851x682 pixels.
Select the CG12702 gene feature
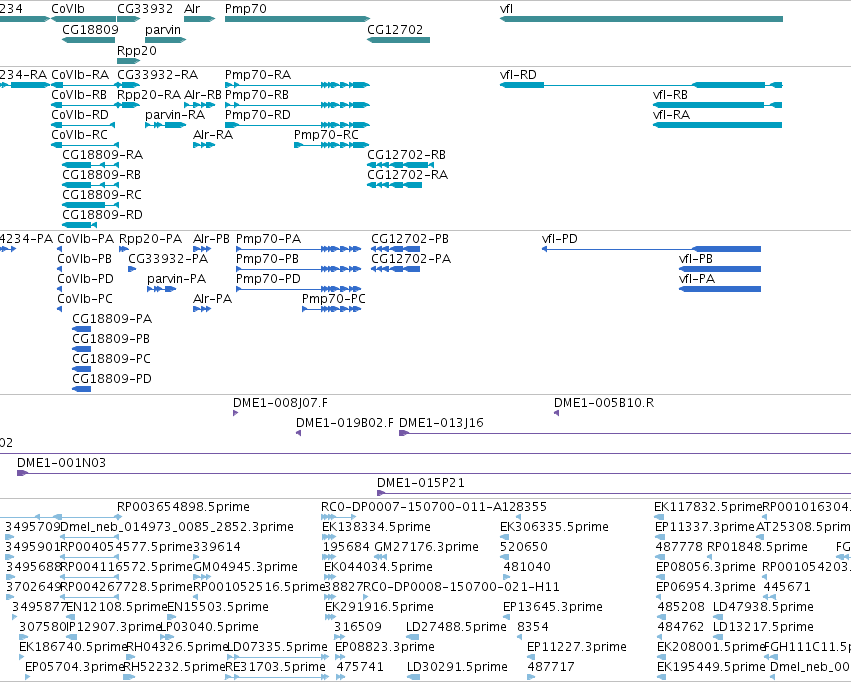click(x=398, y=40)
